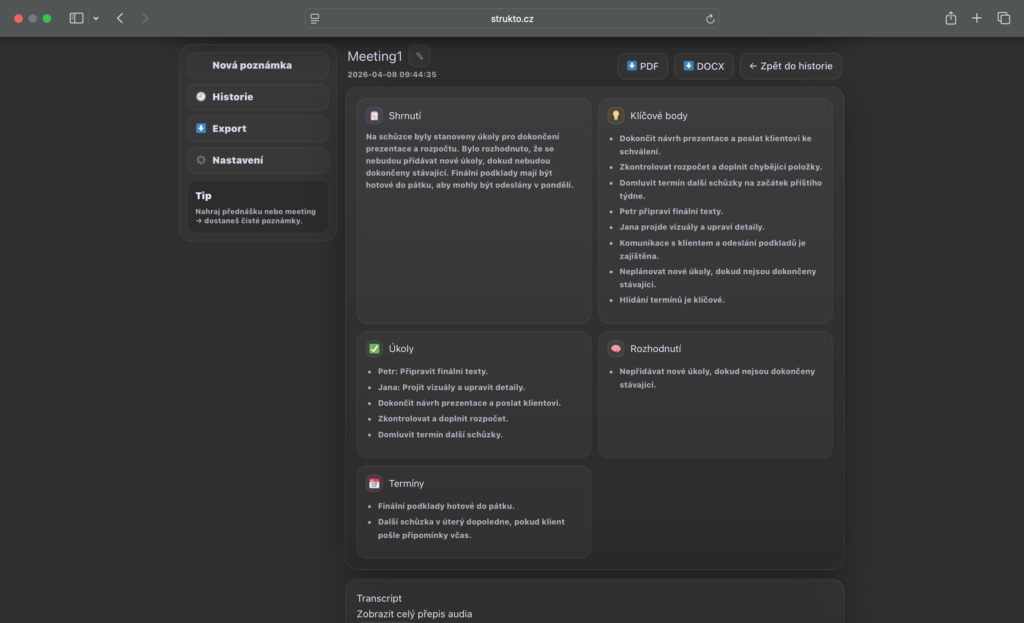Click the brain icon for Rozhodnutí
Viewport: 1024px width, 623px height.
tap(616, 349)
